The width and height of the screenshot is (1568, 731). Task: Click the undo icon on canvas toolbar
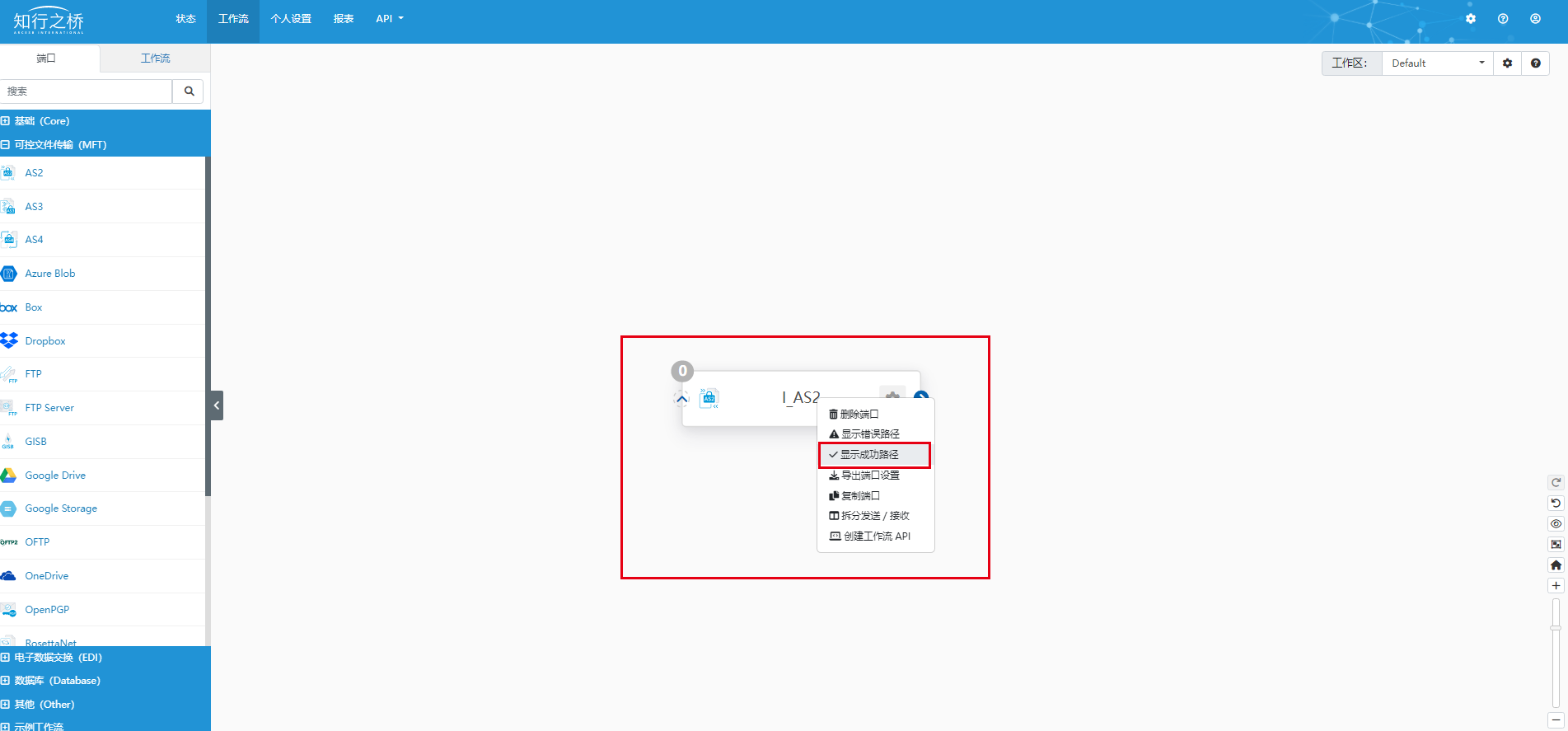[x=1556, y=504]
